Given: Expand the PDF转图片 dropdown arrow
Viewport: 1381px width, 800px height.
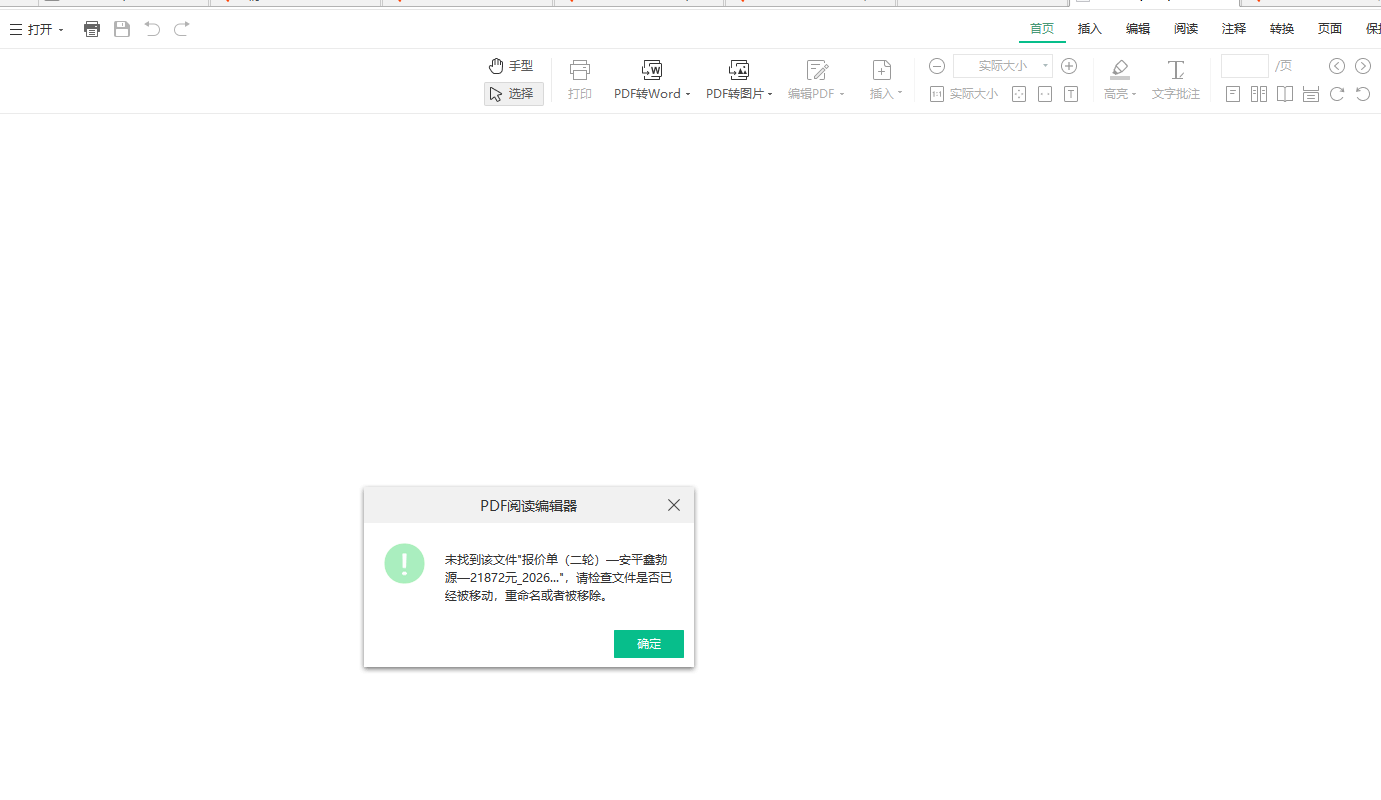Looking at the screenshot, I should coord(770,95).
